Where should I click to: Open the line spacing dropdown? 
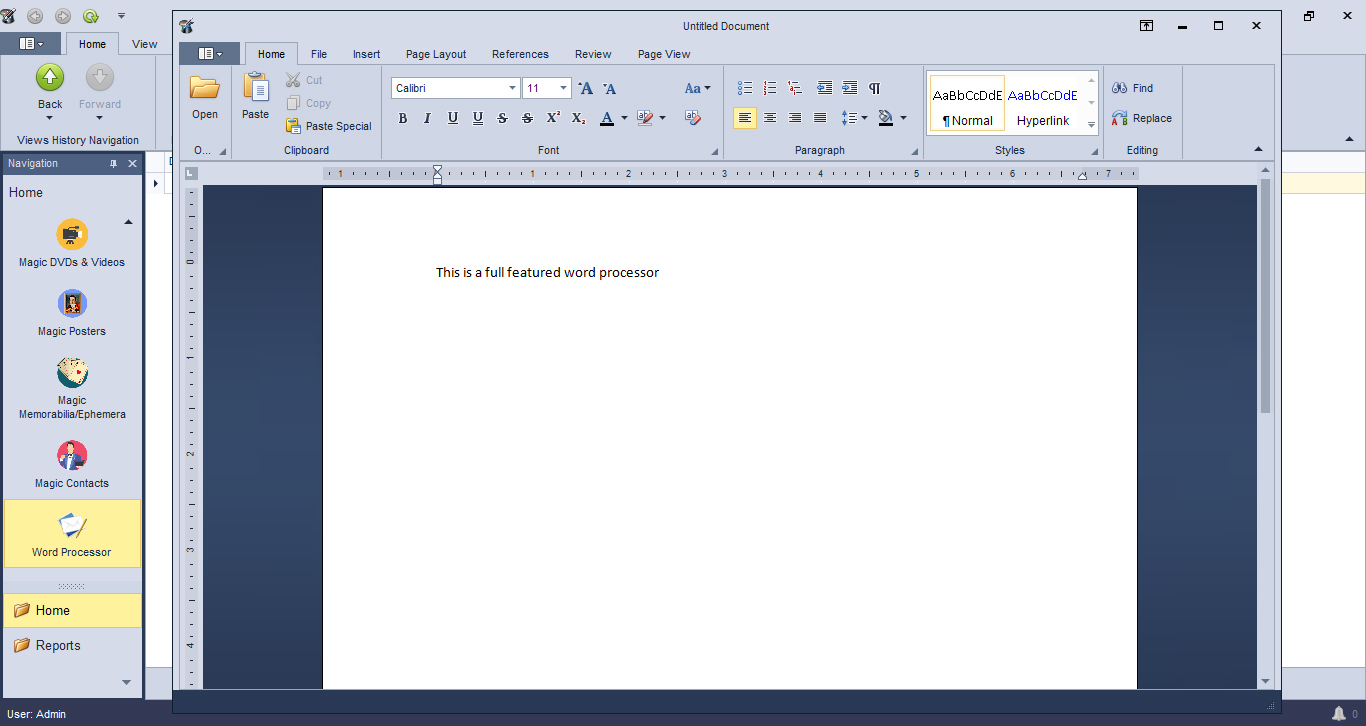point(864,118)
